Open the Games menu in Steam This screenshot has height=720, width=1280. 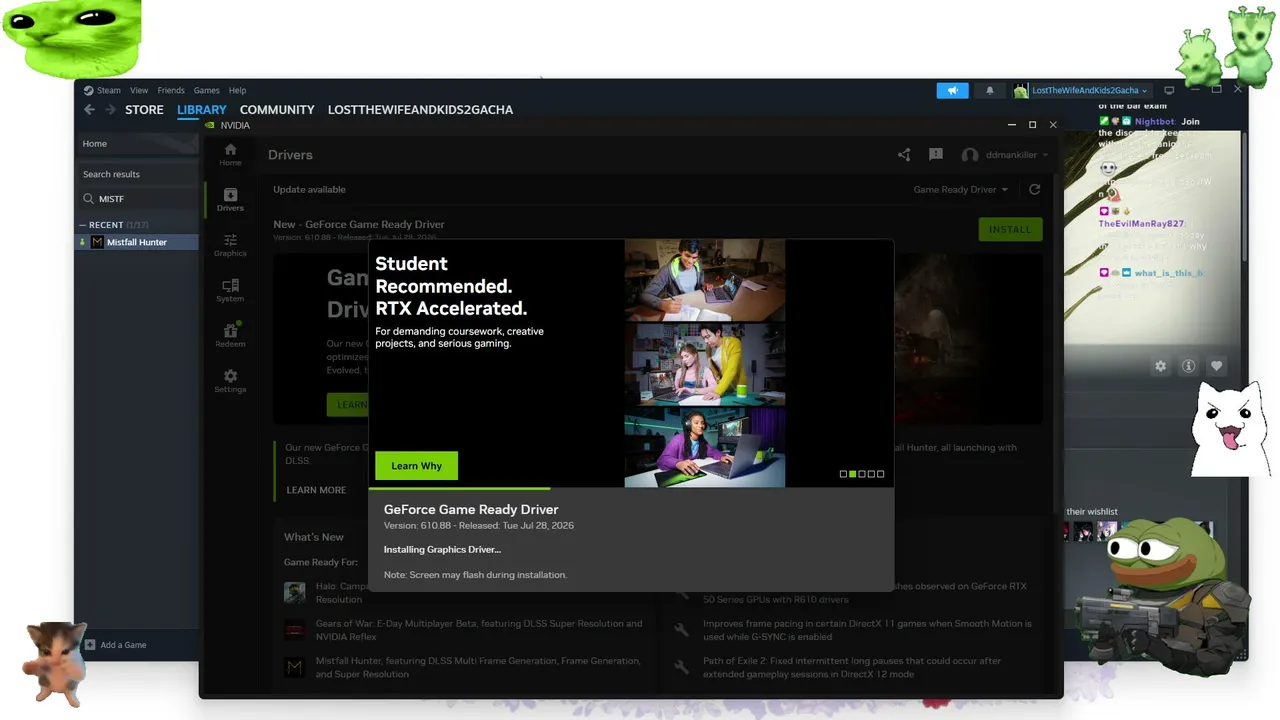coord(207,91)
